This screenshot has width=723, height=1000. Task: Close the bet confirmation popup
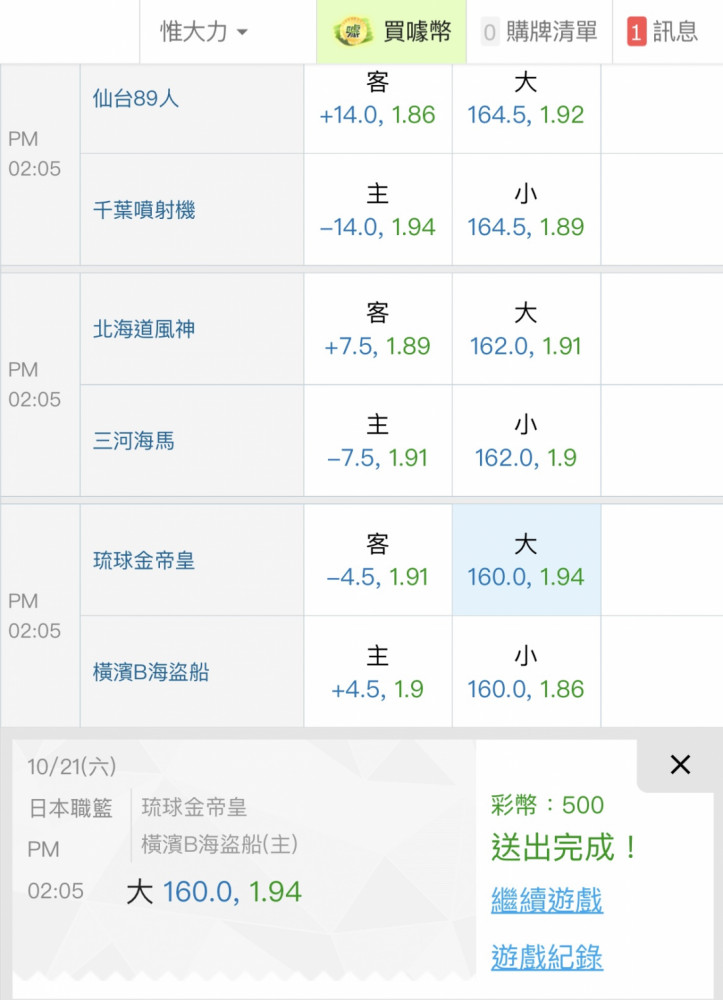(680, 765)
